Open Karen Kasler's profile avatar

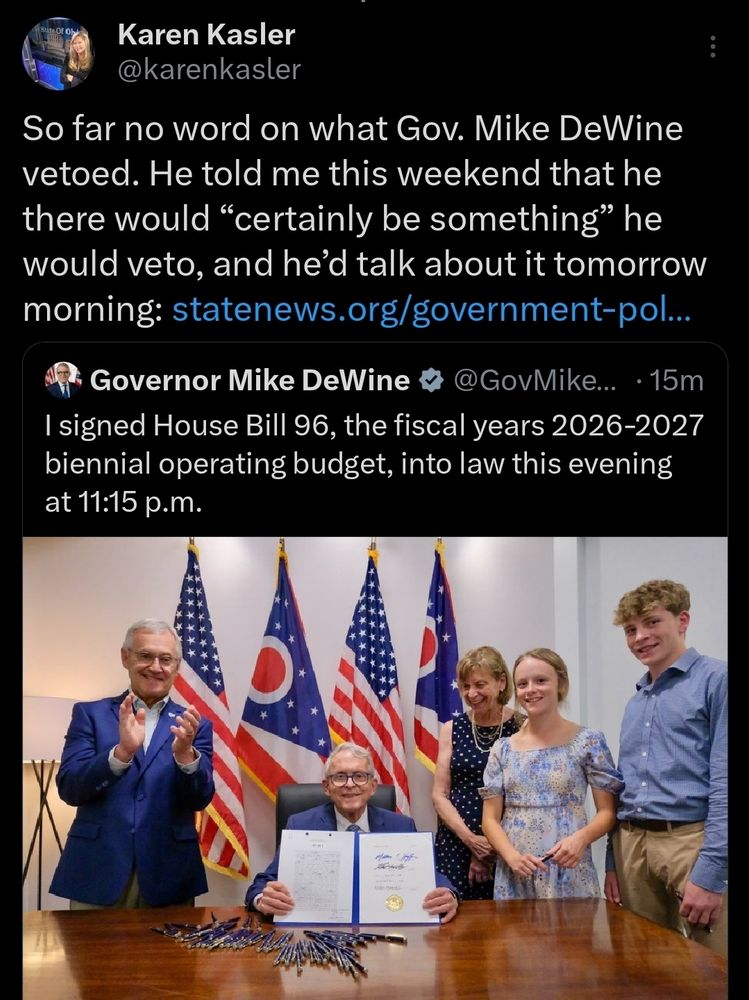58,52
